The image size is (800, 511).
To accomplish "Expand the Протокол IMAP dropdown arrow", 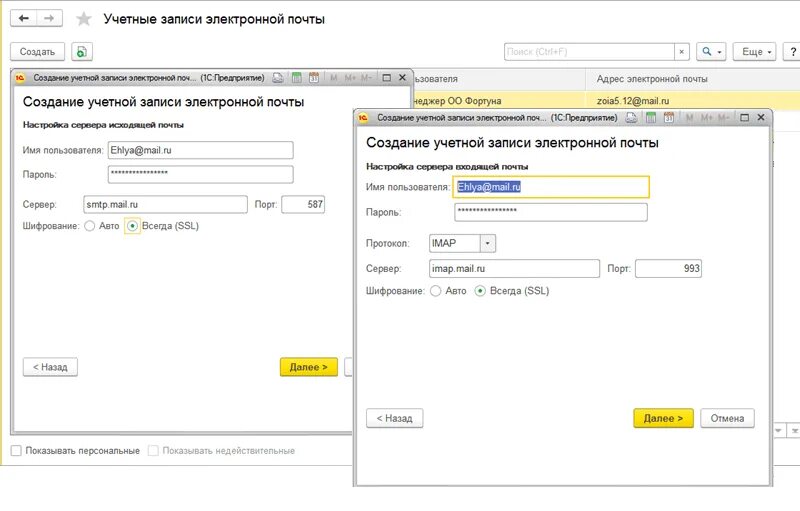I will [x=488, y=243].
